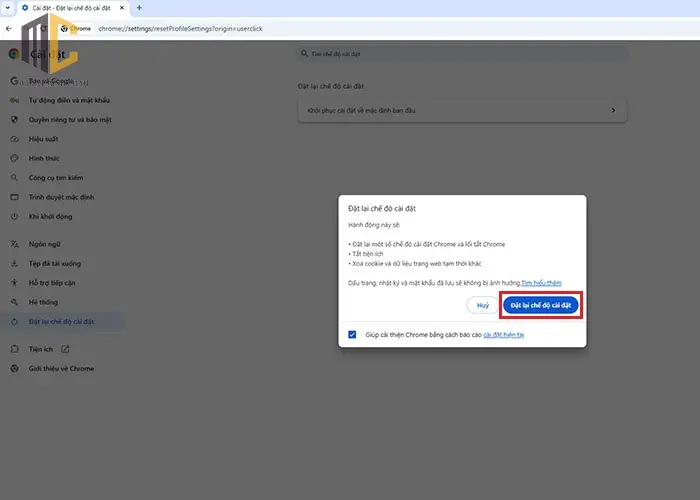Click the search magnifier icon in settings

[x=304, y=54]
